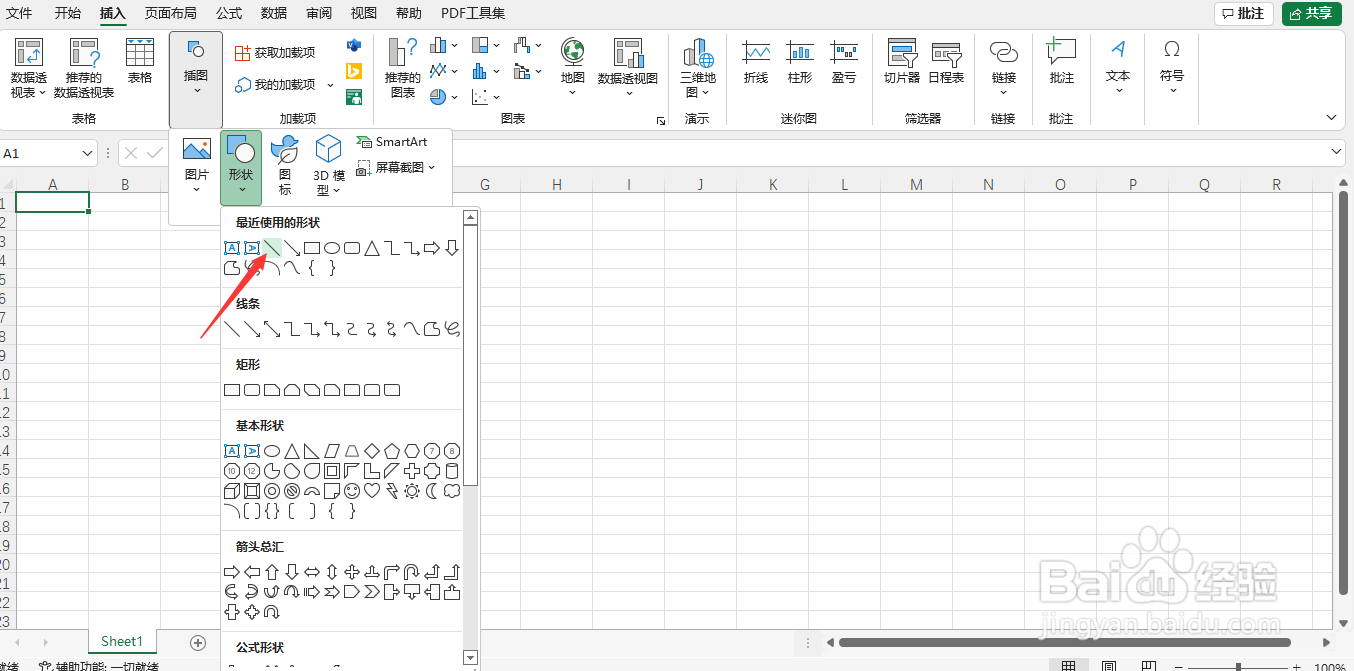Click the shapes list scroll-down arrow

coord(470,657)
